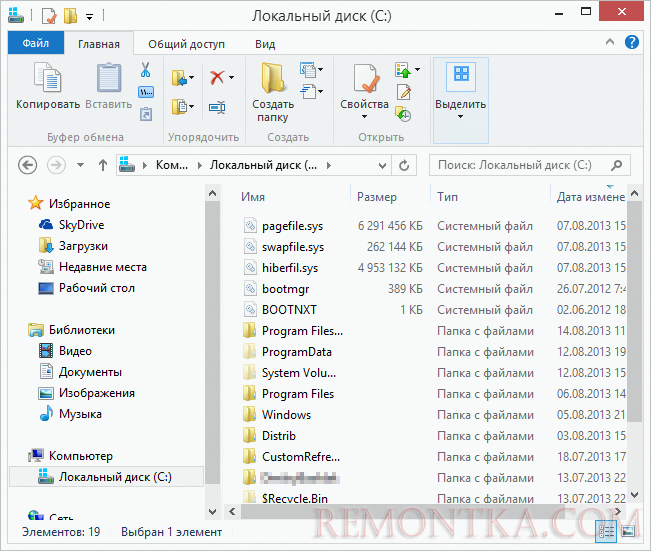Click the New item icon
This screenshot has width=651, height=551.
tap(308, 69)
